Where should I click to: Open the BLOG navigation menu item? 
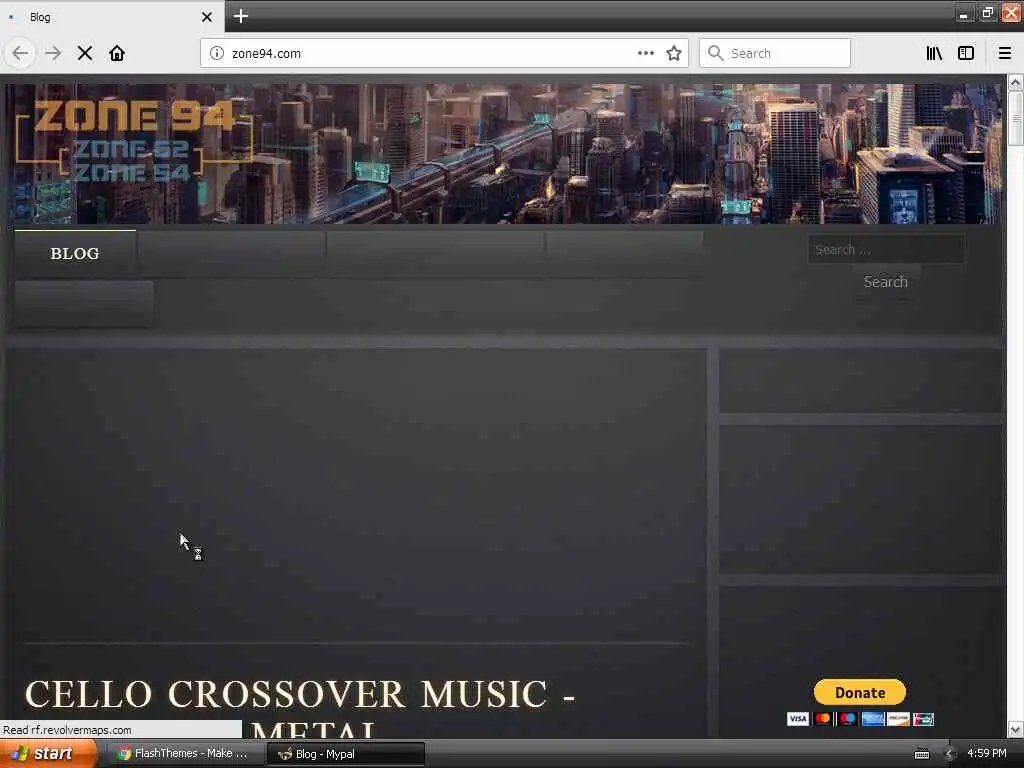[x=75, y=253]
